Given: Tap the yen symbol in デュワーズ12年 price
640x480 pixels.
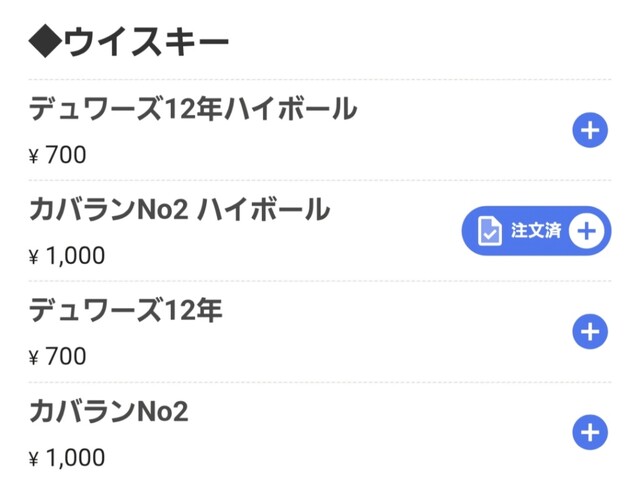Looking at the screenshot, I should 35,357.
